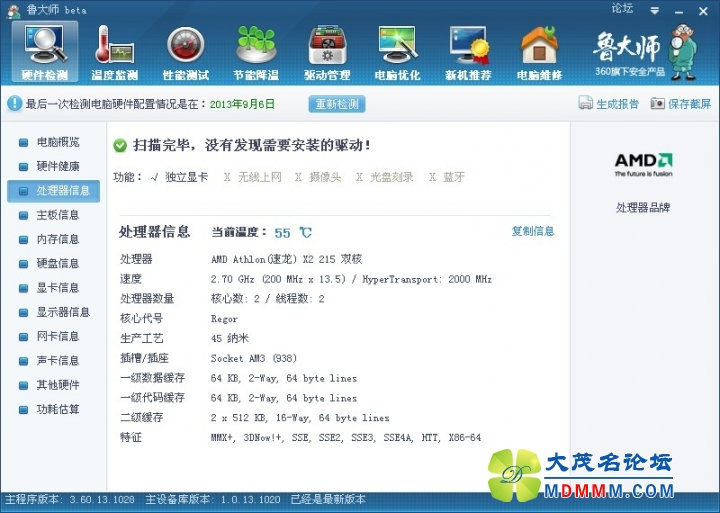Click the 蓝牙 feature label
This screenshot has width=720, height=513.
(x=454, y=177)
